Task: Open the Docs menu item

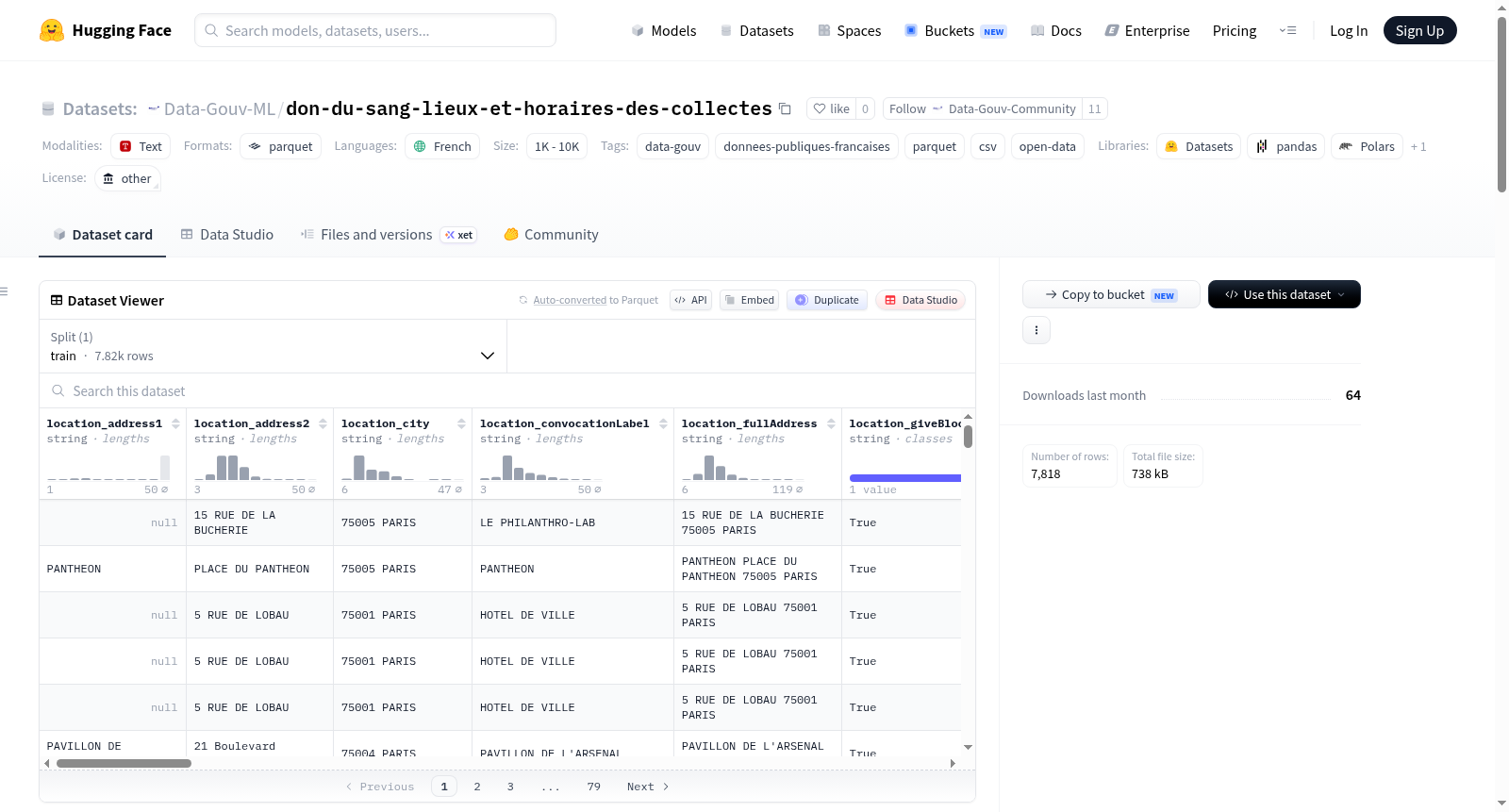Action: click(x=1055, y=30)
